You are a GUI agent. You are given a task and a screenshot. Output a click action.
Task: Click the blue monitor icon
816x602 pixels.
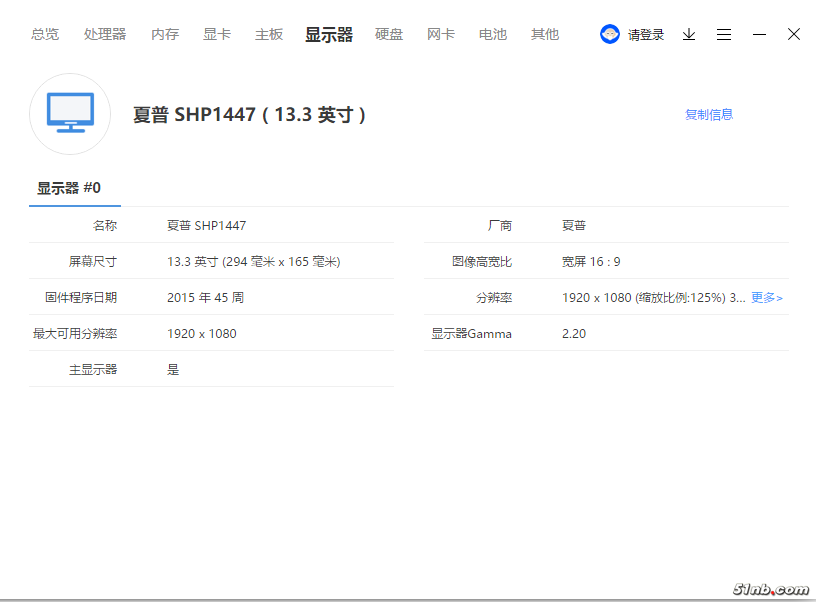coord(70,113)
